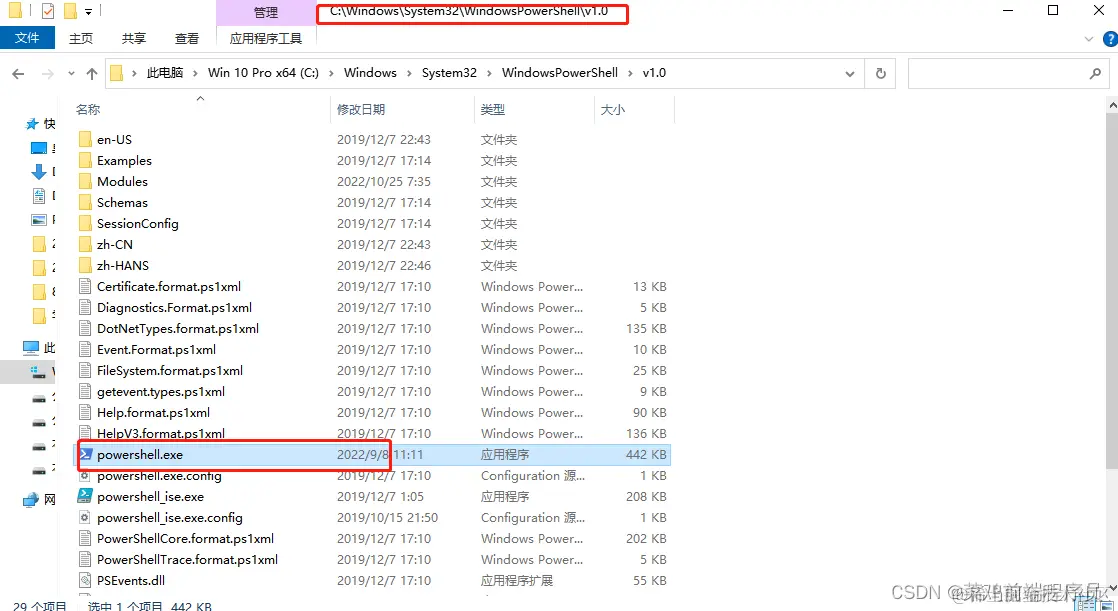Click the properties checkmark quick access icon
The image size is (1118, 611).
tap(48, 11)
